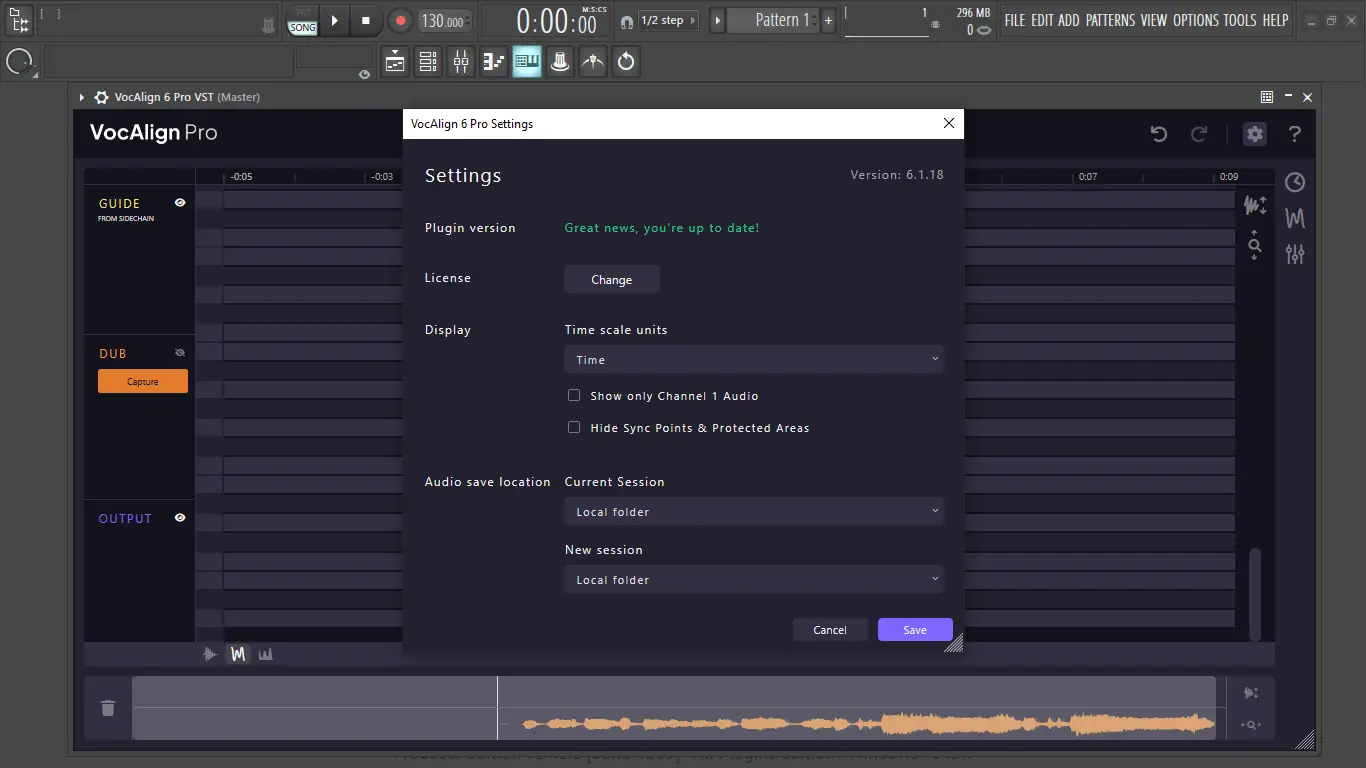Expand the Current Session location dropdown
The image size is (1366, 768).
pyautogui.click(x=753, y=511)
